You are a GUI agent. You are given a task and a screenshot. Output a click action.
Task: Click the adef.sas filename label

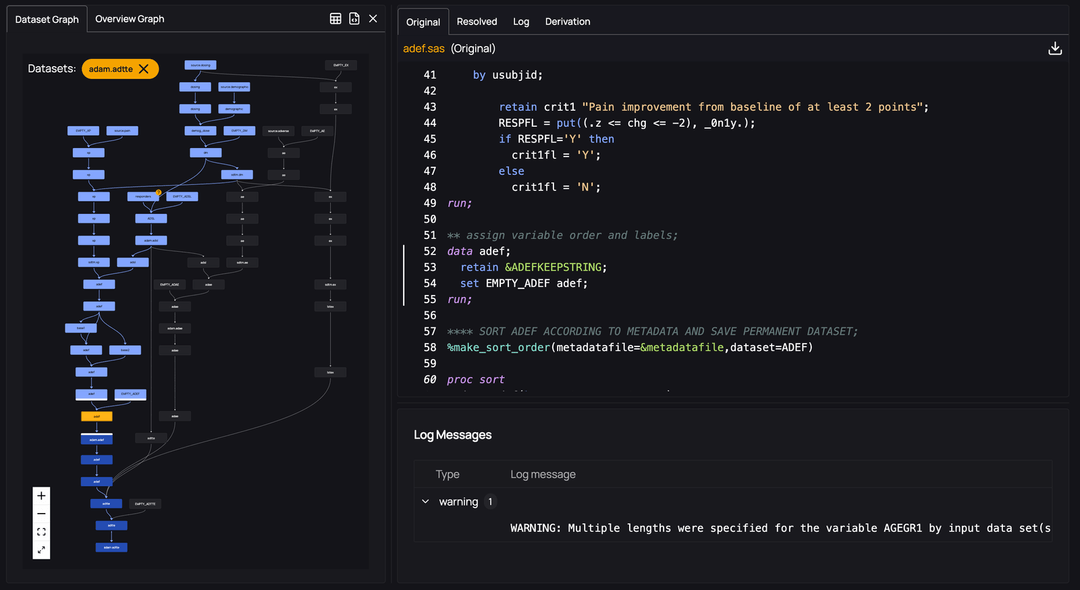(424, 47)
